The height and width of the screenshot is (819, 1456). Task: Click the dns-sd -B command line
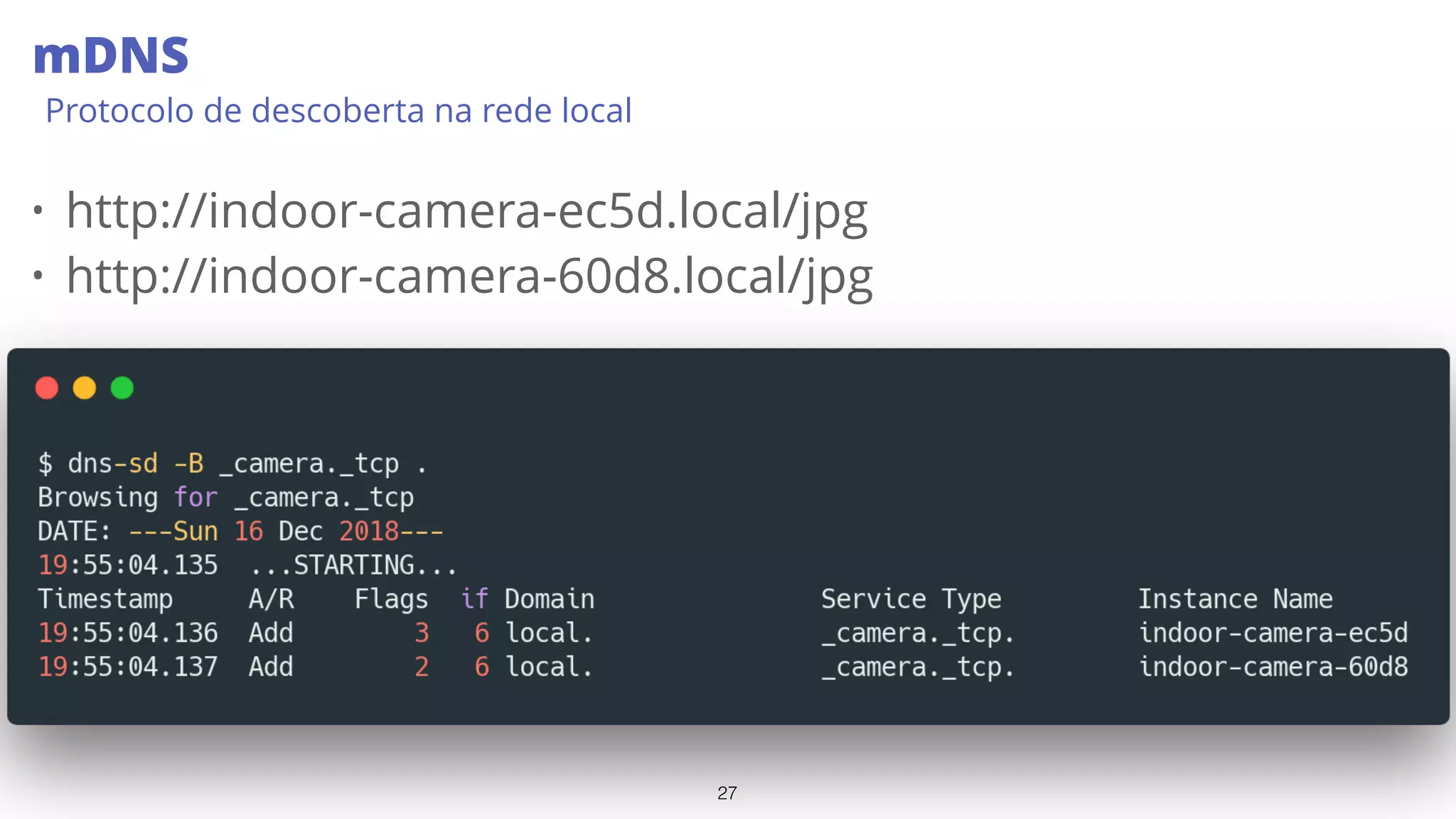(232, 464)
